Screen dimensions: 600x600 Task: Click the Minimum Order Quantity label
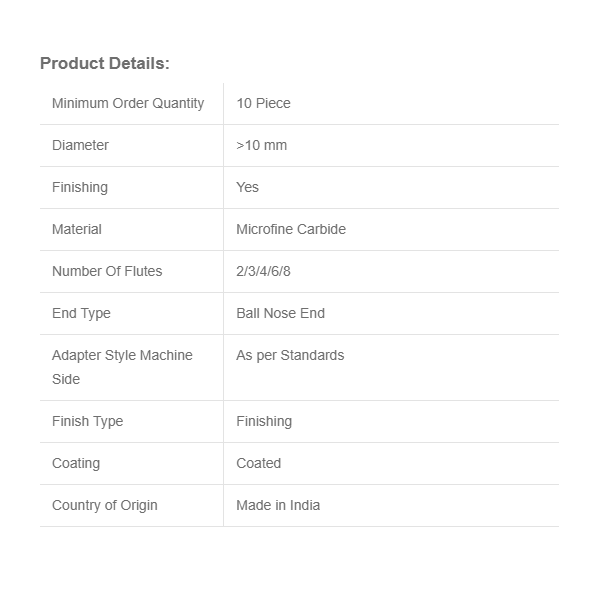(128, 103)
